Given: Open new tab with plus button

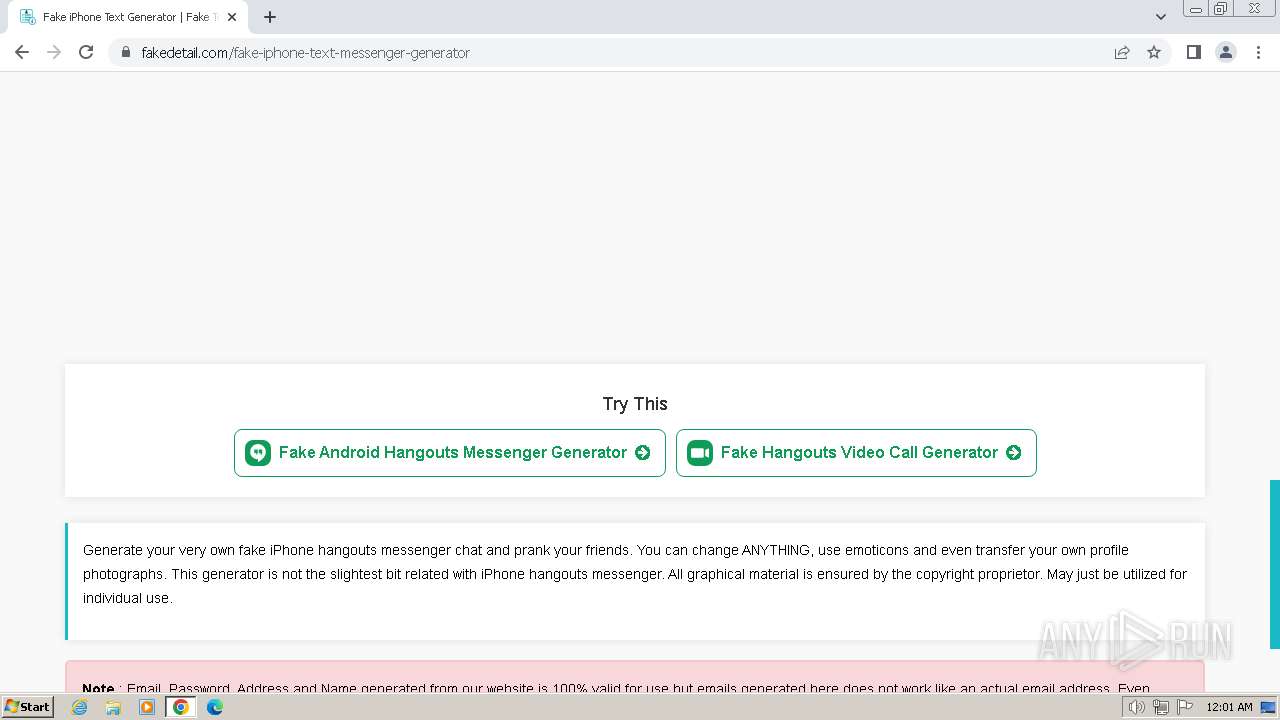Looking at the screenshot, I should (270, 17).
